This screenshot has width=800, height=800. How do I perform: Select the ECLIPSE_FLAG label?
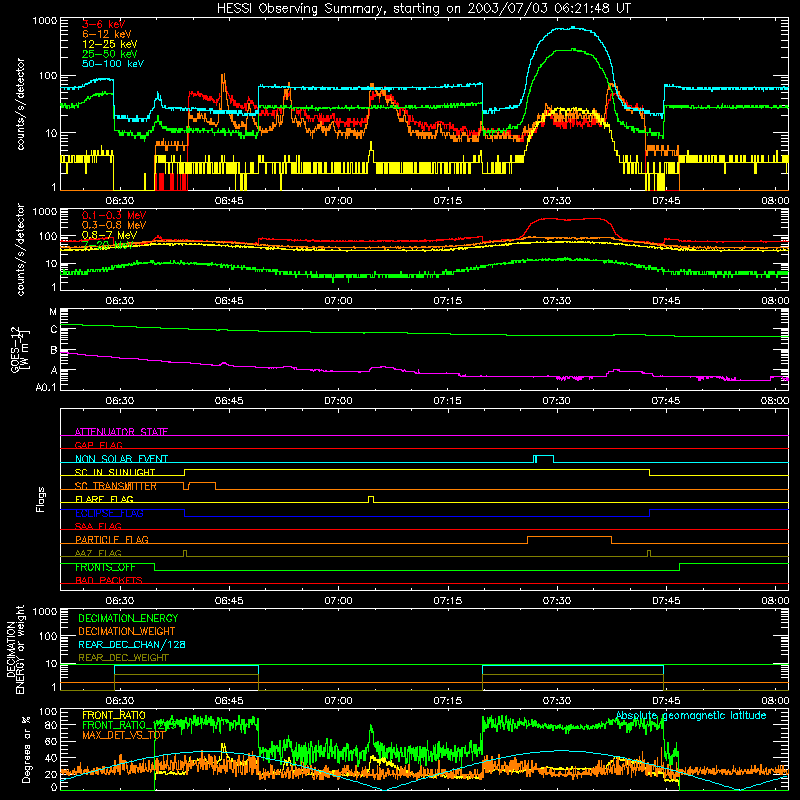(x=109, y=513)
